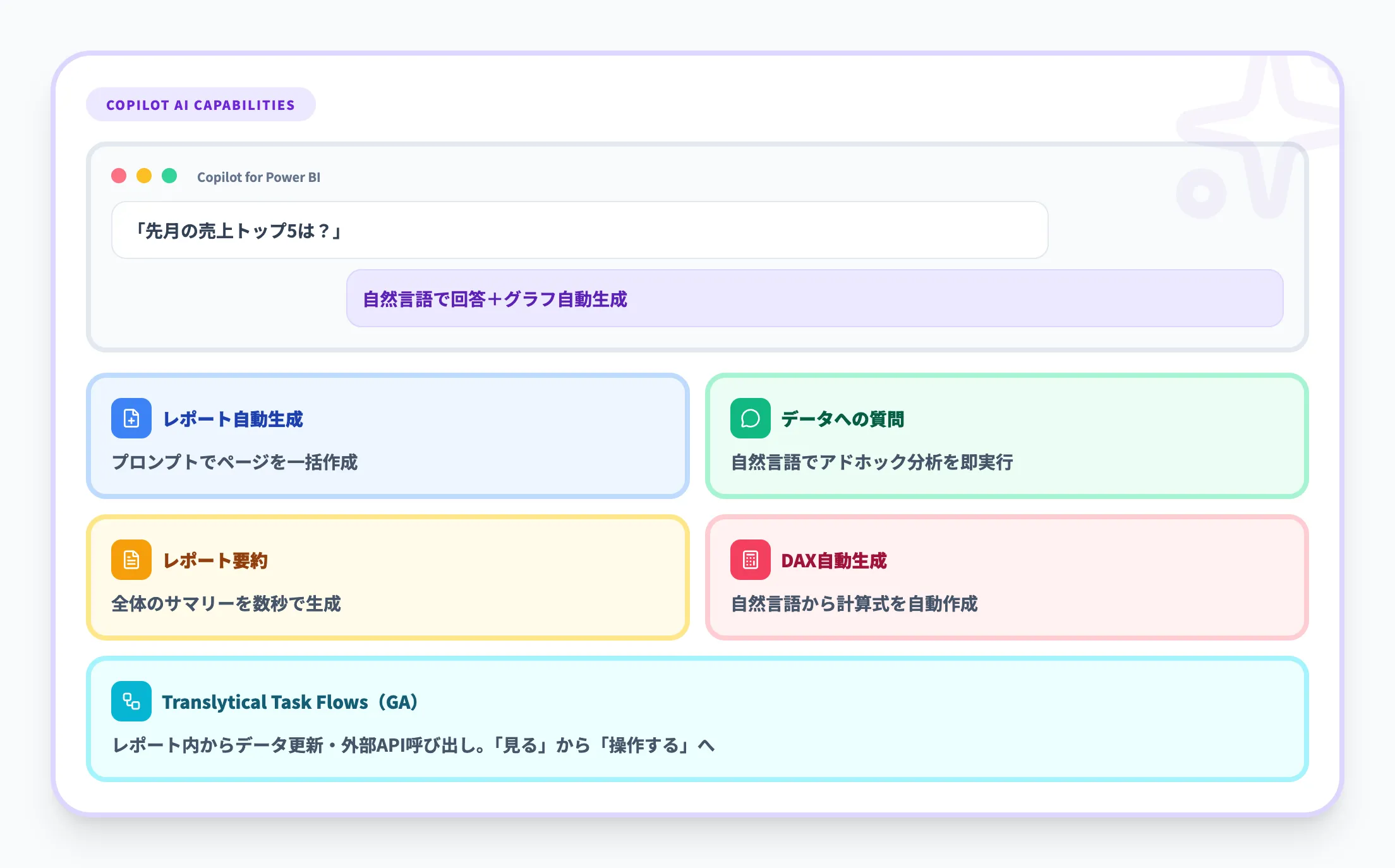
Task: Click the COPILOT AI CAPABILITIES badge
Action: click(200, 104)
